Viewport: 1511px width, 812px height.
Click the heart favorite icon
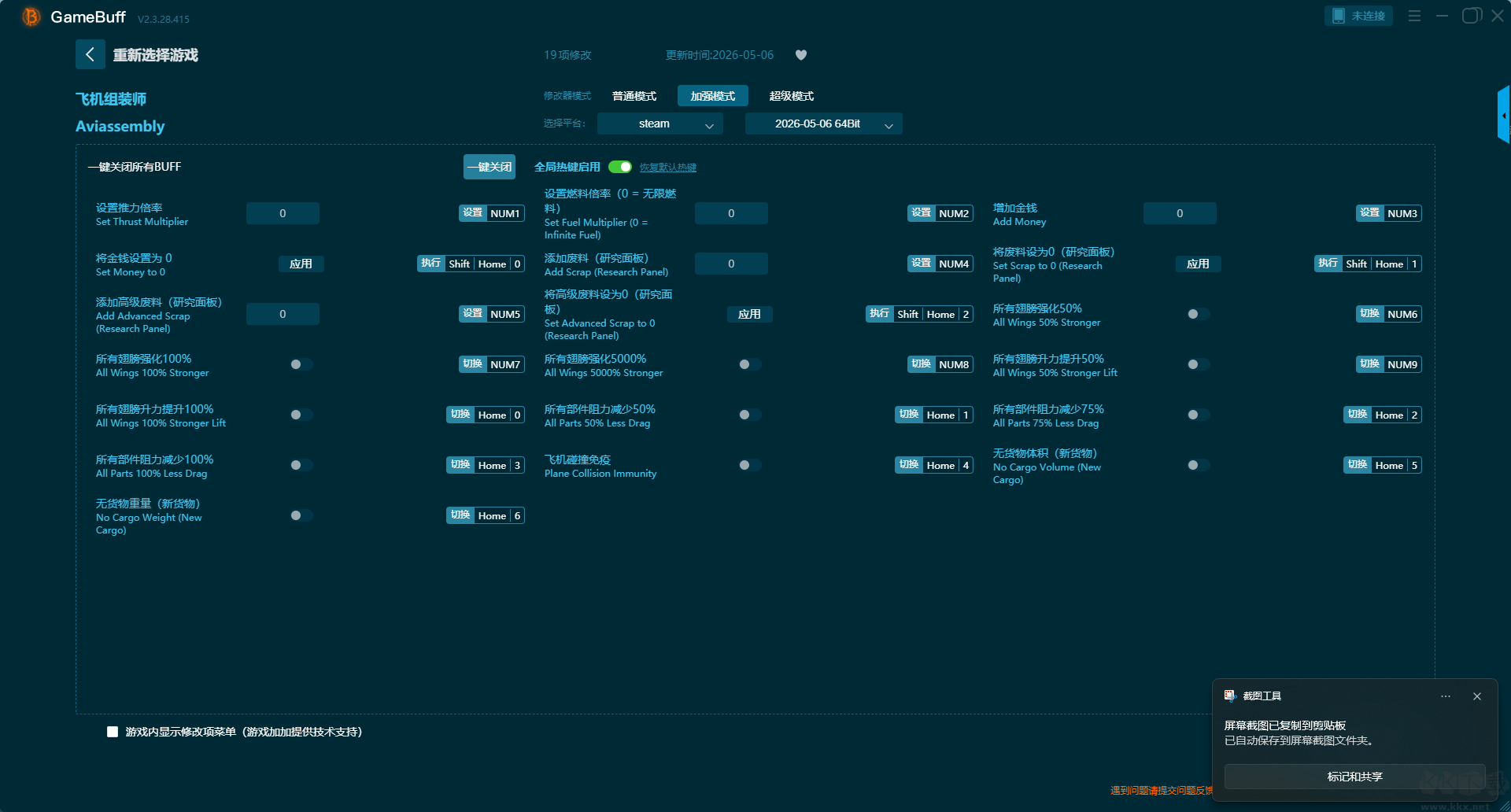click(801, 55)
